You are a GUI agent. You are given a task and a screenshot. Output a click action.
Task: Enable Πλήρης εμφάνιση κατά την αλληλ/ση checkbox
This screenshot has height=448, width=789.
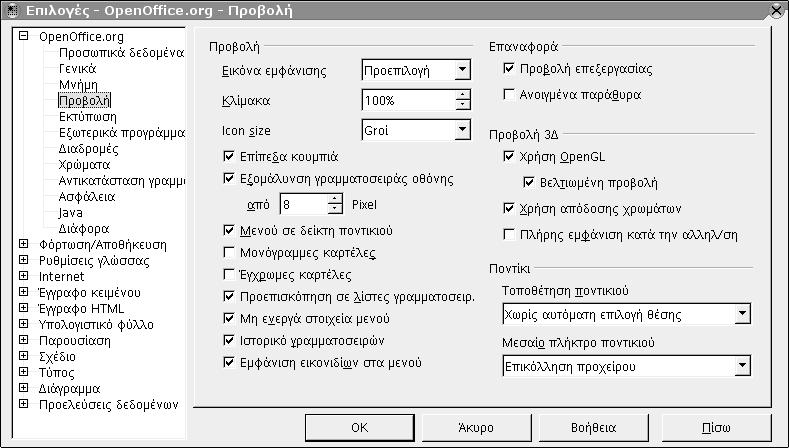click(x=509, y=235)
